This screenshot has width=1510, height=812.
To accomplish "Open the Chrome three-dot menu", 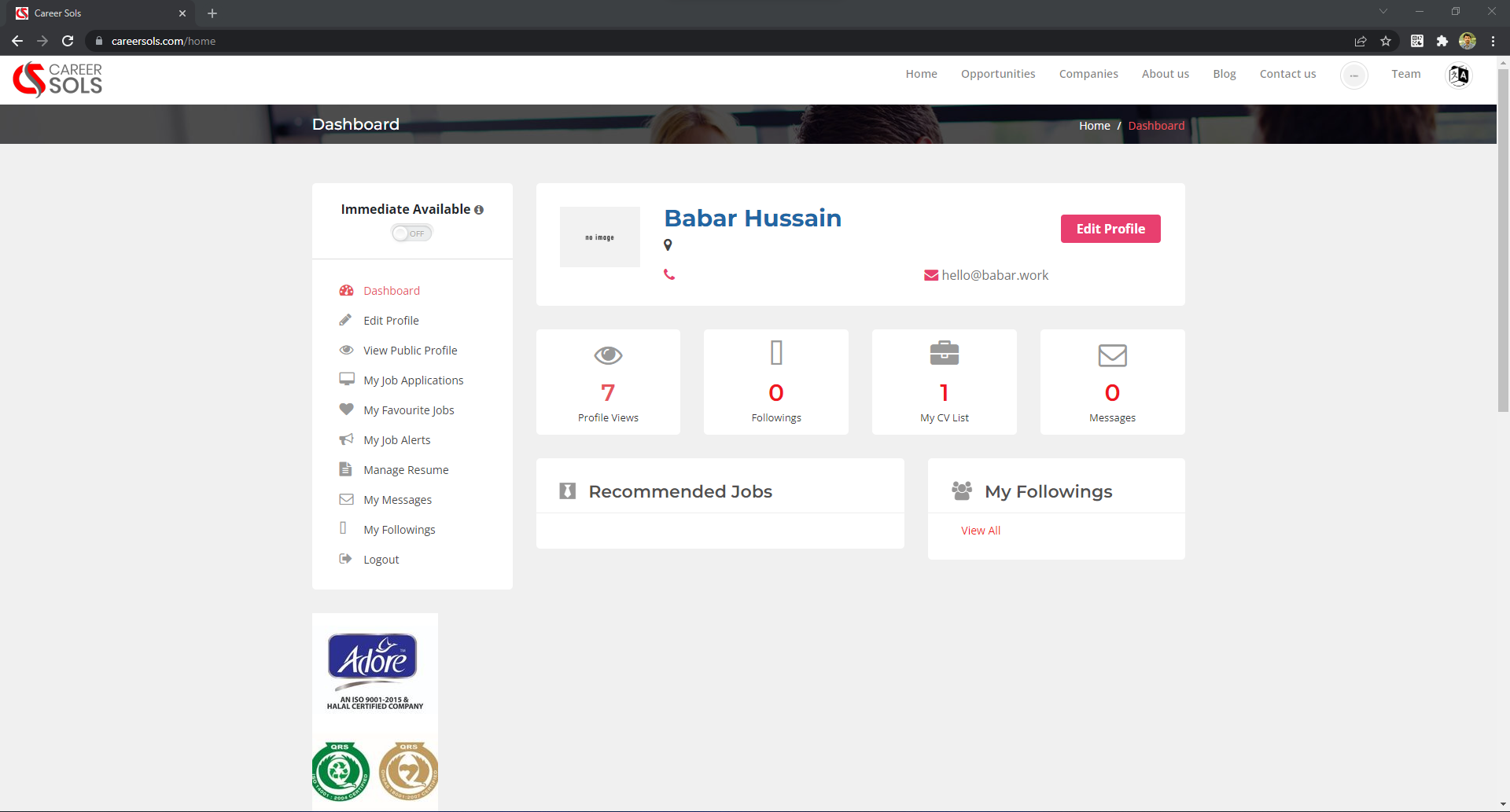I will coord(1493,41).
